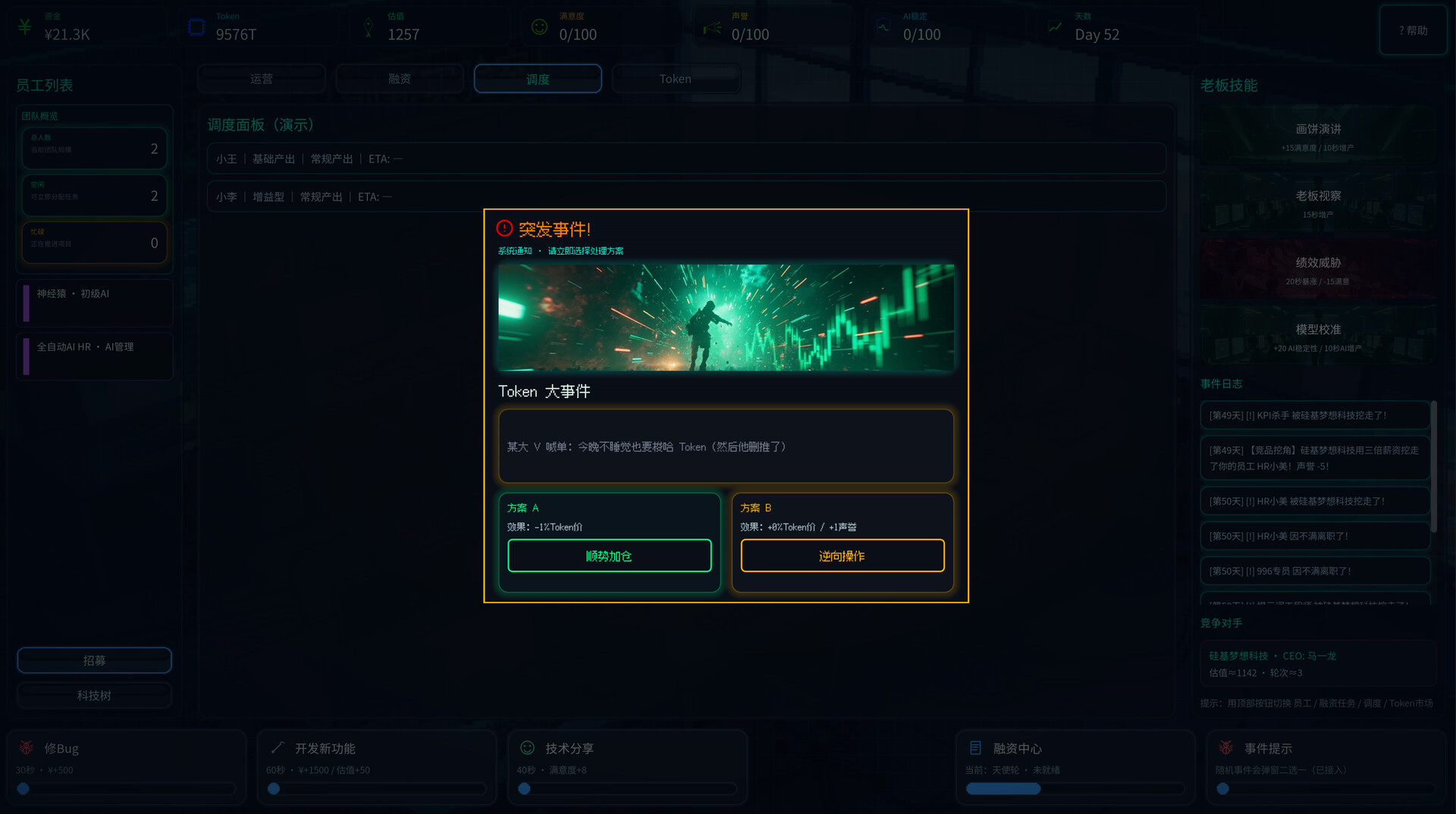Choose 顺势加仓 for plan A
Image resolution: width=1456 pixels, height=814 pixels.
point(610,556)
